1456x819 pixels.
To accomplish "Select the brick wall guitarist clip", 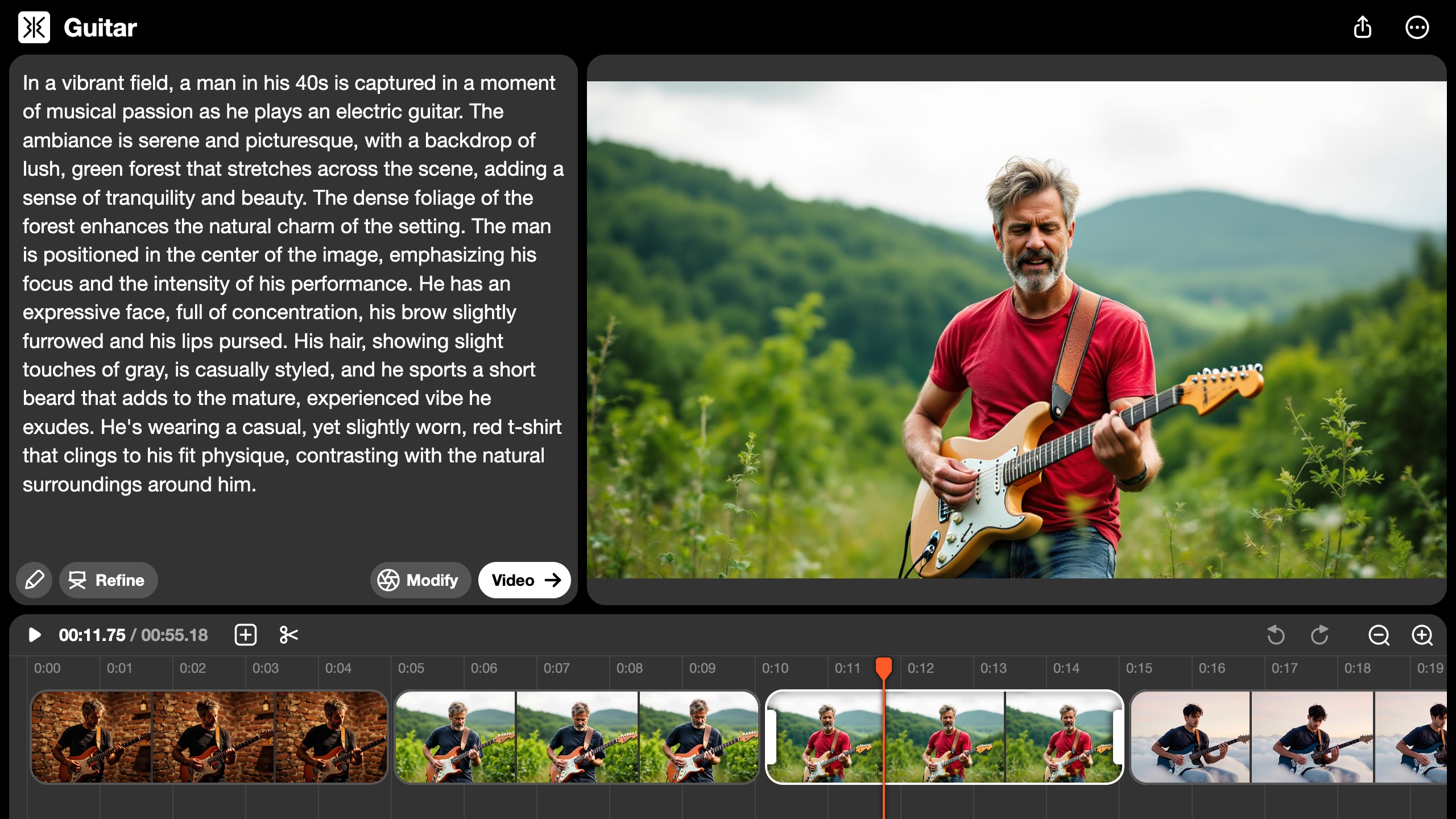I will pos(209,737).
